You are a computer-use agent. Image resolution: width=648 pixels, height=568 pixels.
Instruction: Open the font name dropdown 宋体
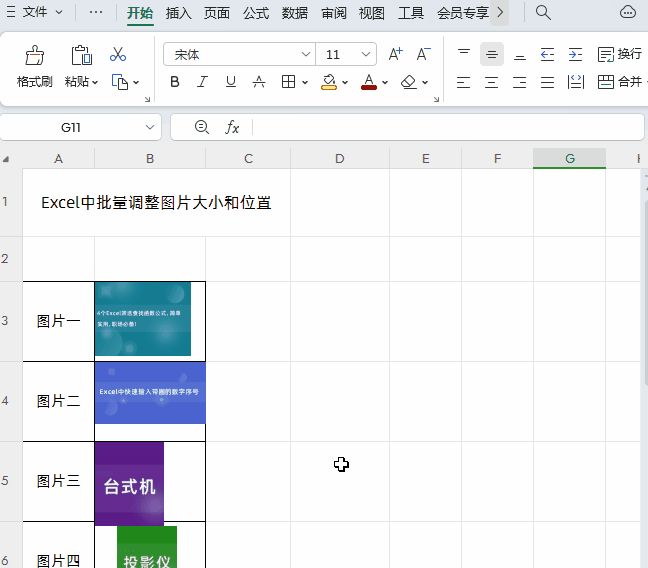coord(306,54)
